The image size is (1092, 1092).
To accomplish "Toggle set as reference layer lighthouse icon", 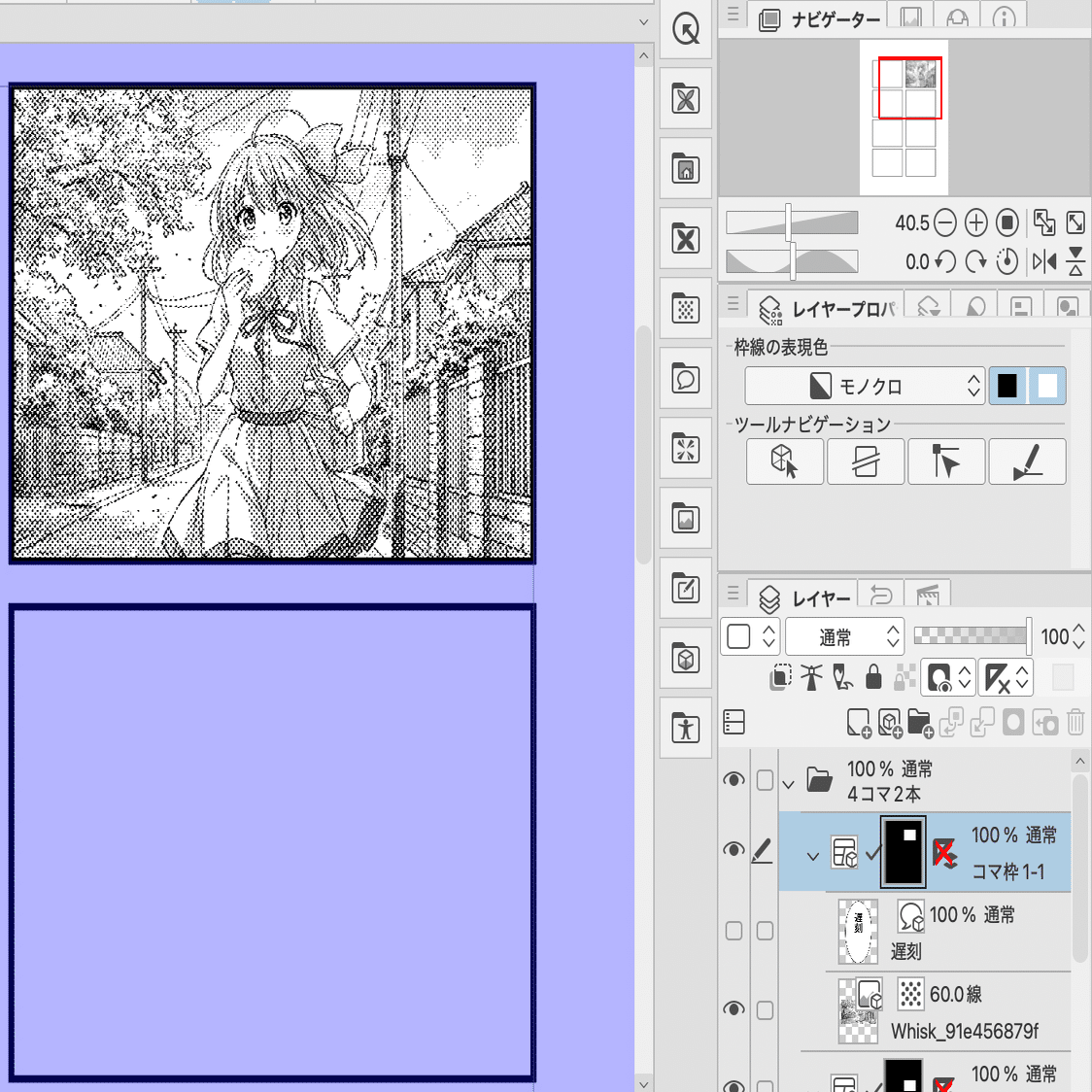I will [x=811, y=677].
